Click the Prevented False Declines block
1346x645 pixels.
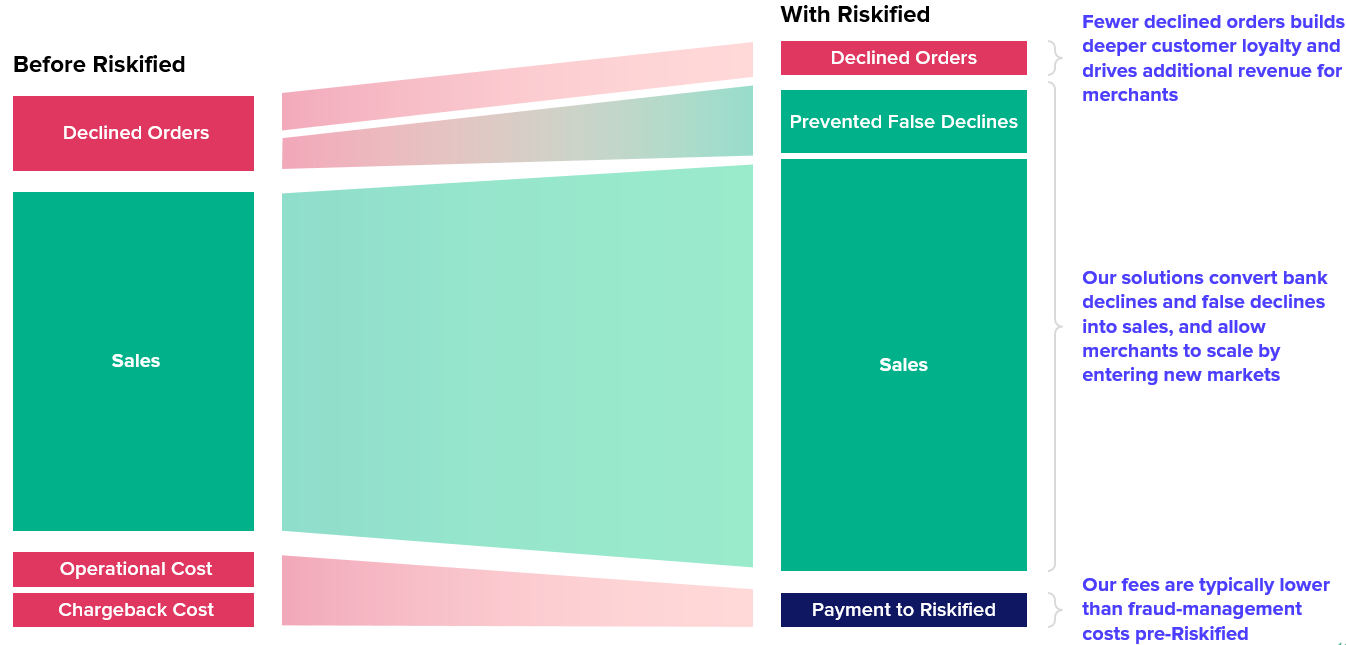point(903,122)
